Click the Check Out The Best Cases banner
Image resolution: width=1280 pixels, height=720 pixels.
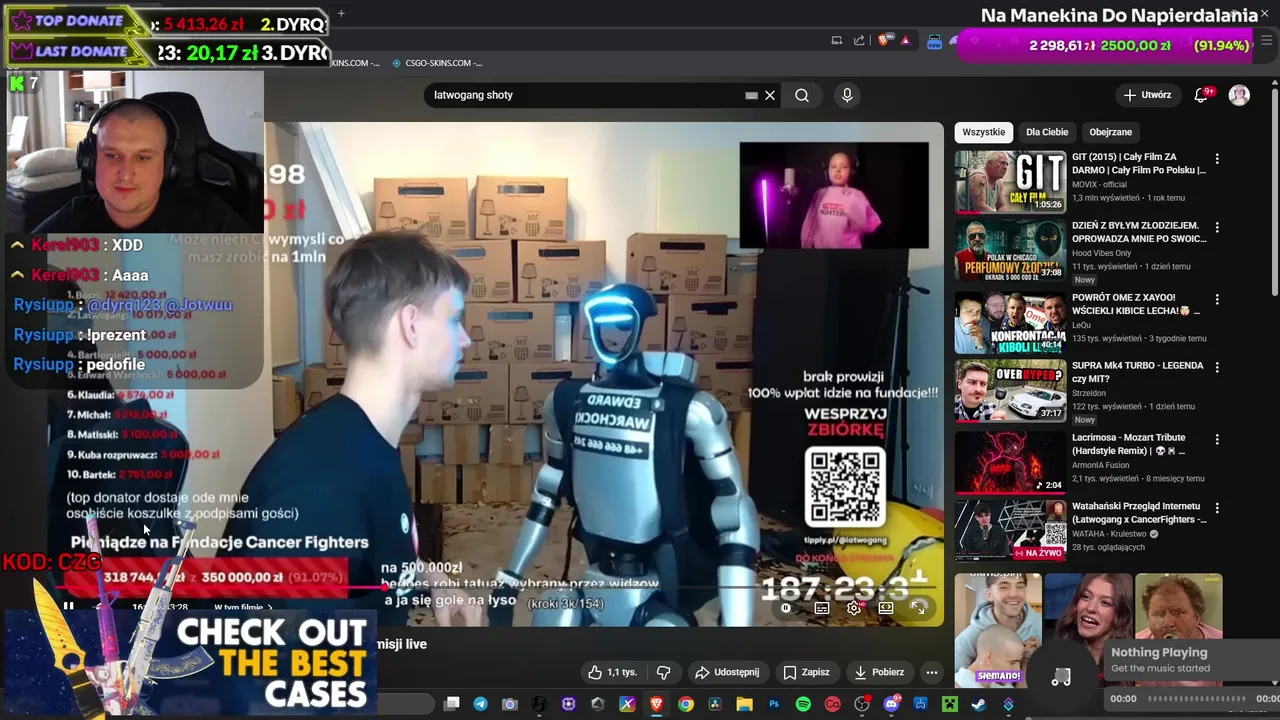[190, 662]
